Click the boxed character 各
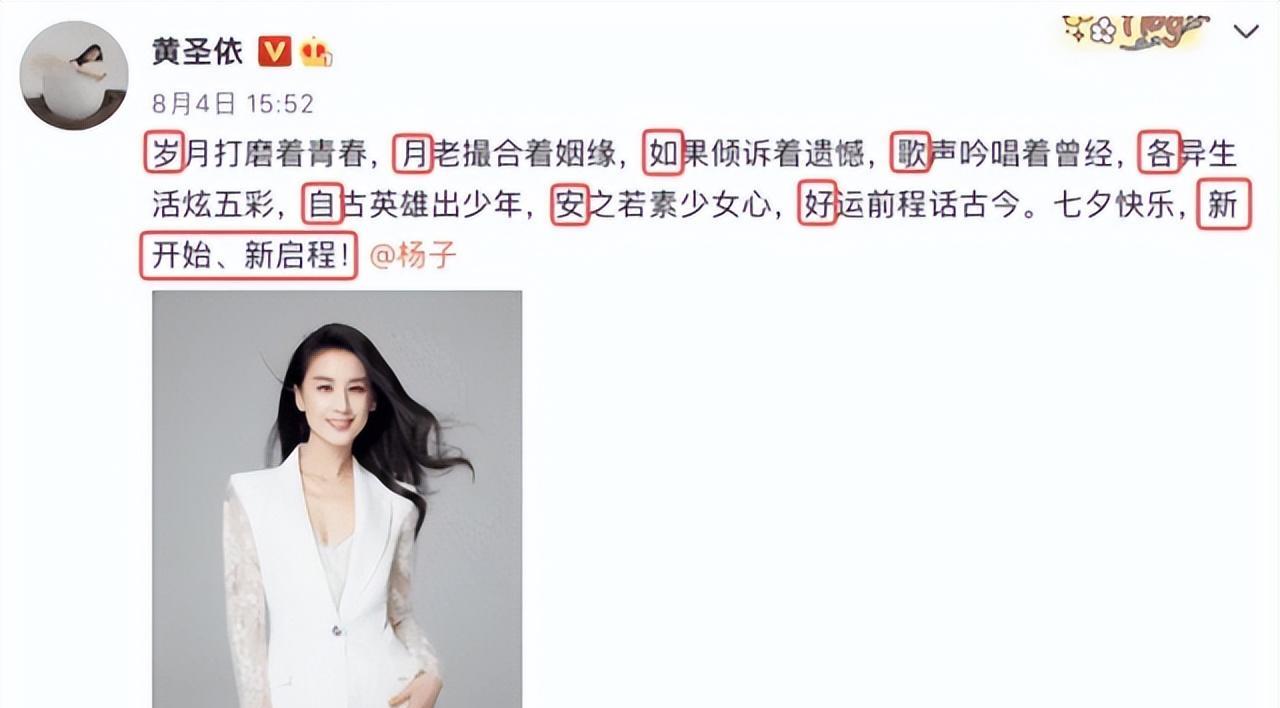Viewport: 1280px width, 708px height. coord(1160,154)
